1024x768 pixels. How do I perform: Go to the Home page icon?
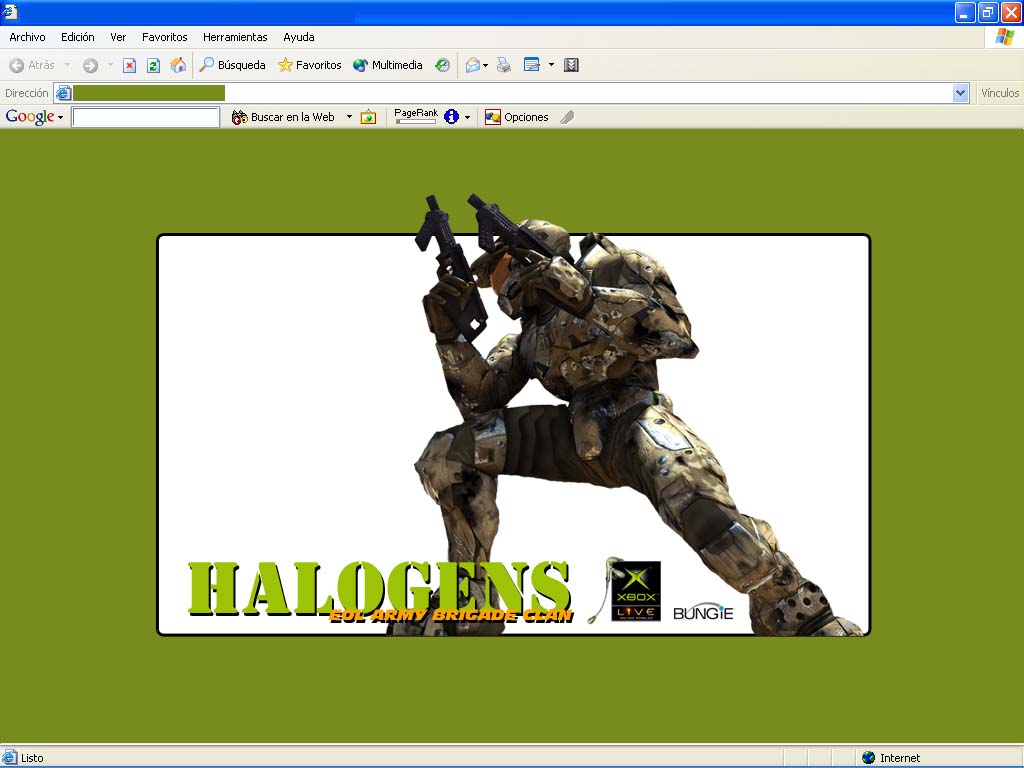[x=178, y=65]
